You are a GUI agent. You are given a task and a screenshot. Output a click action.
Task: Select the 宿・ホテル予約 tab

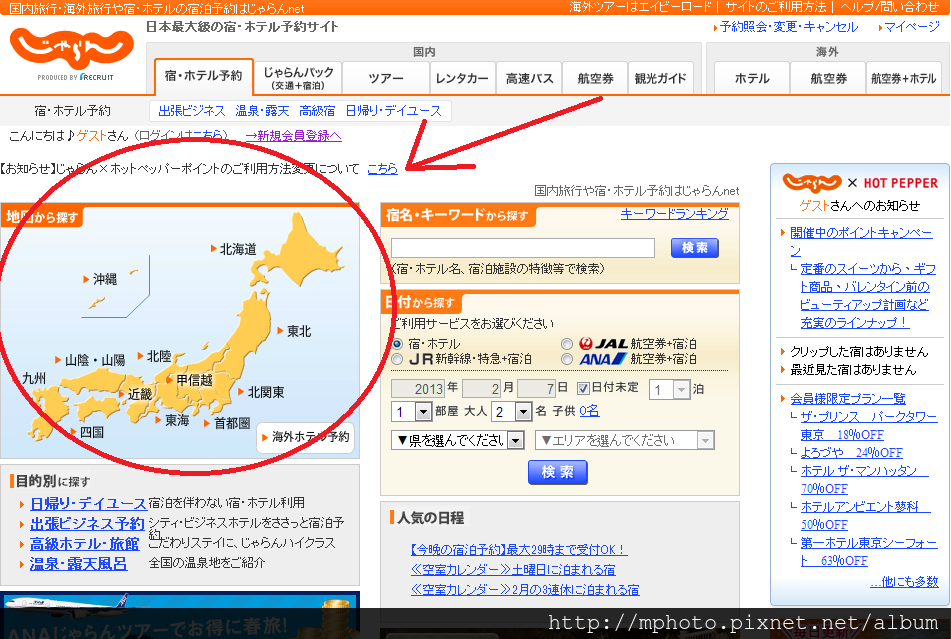(x=204, y=77)
